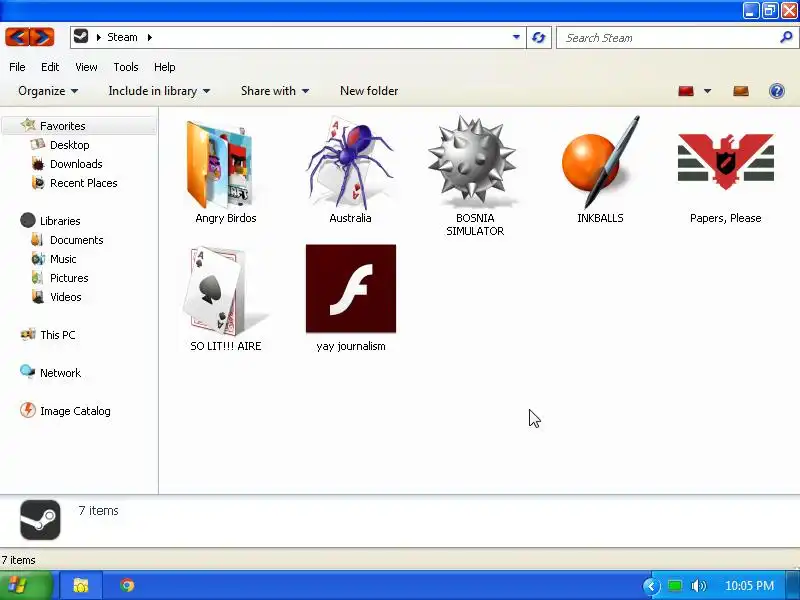Open the File menu
This screenshot has width=800, height=600.
17,67
